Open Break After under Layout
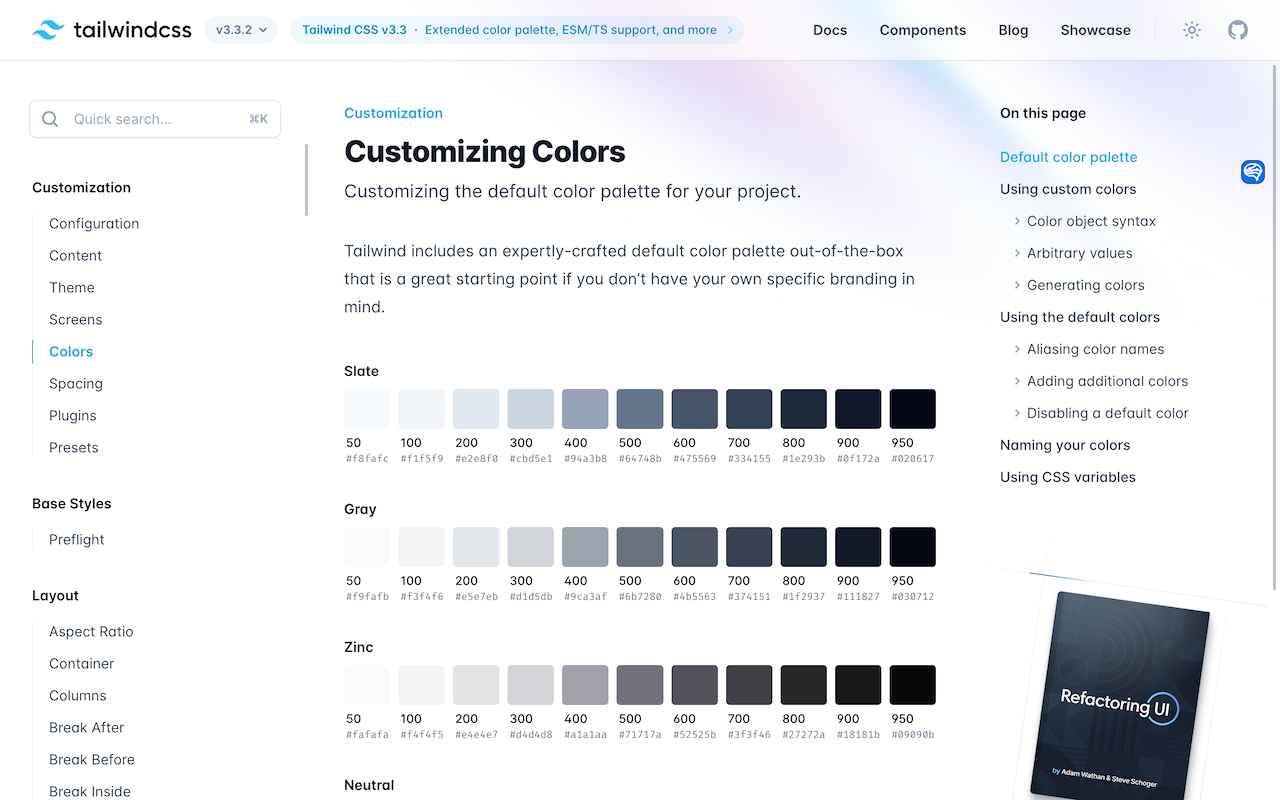The height and width of the screenshot is (800, 1280). click(87, 728)
